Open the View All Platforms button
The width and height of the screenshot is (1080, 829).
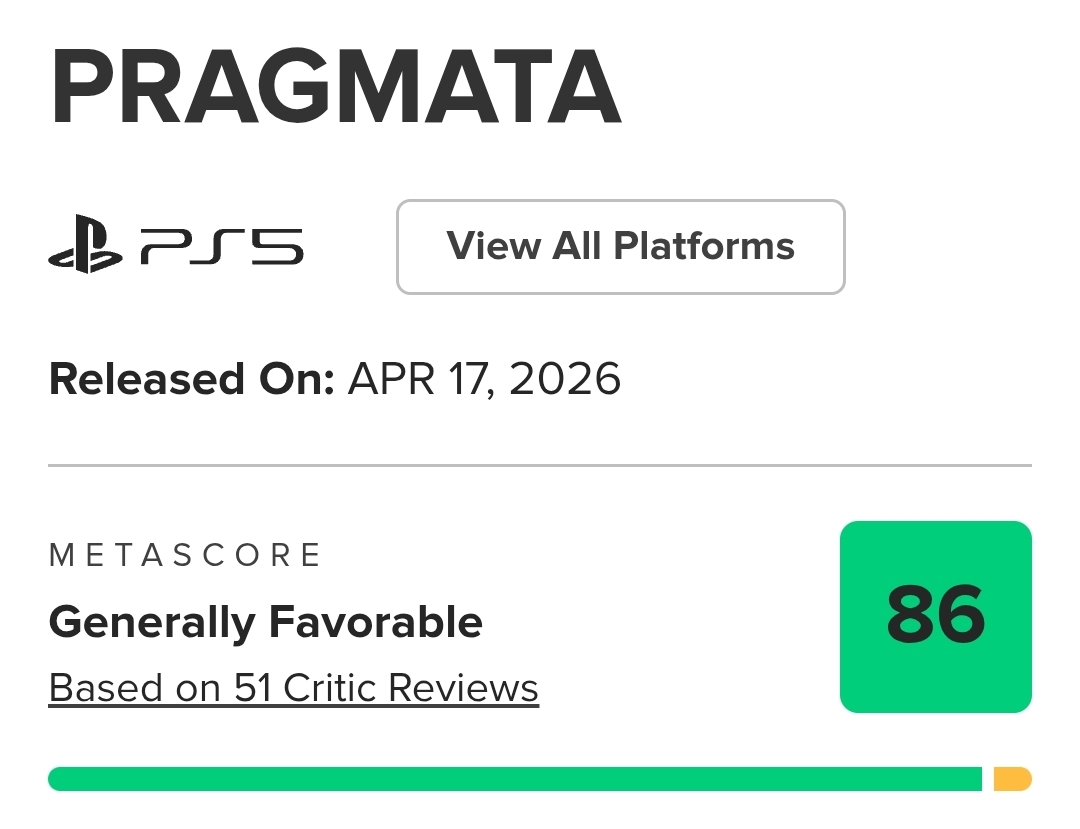tap(620, 247)
